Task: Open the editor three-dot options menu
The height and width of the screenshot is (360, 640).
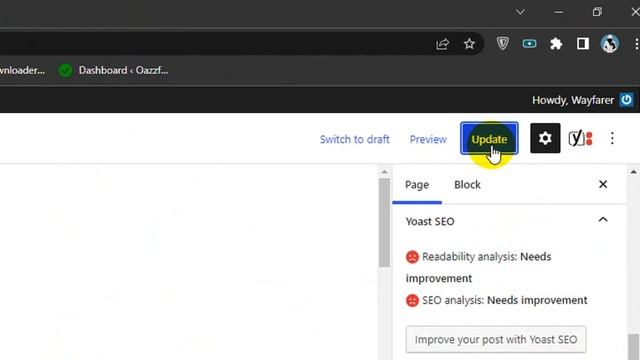Action: pyautogui.click(x=612, y=138)
